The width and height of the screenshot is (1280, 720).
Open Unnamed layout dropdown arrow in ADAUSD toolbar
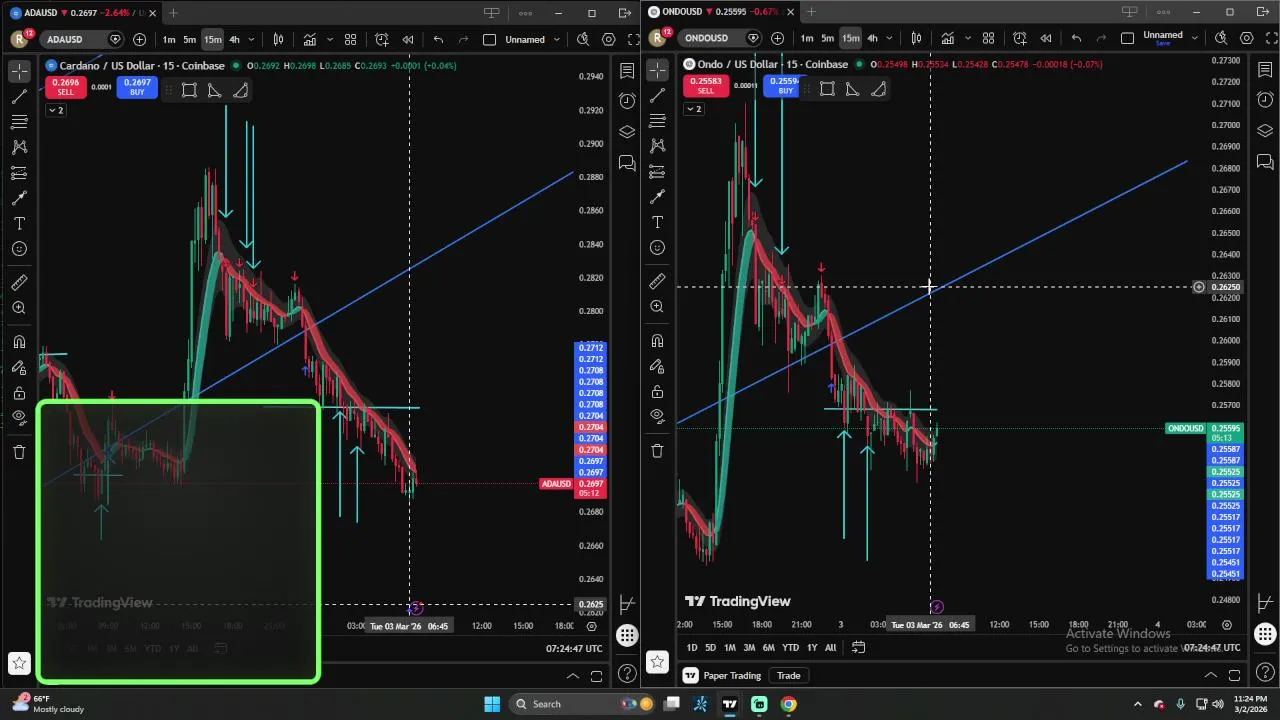555,39
